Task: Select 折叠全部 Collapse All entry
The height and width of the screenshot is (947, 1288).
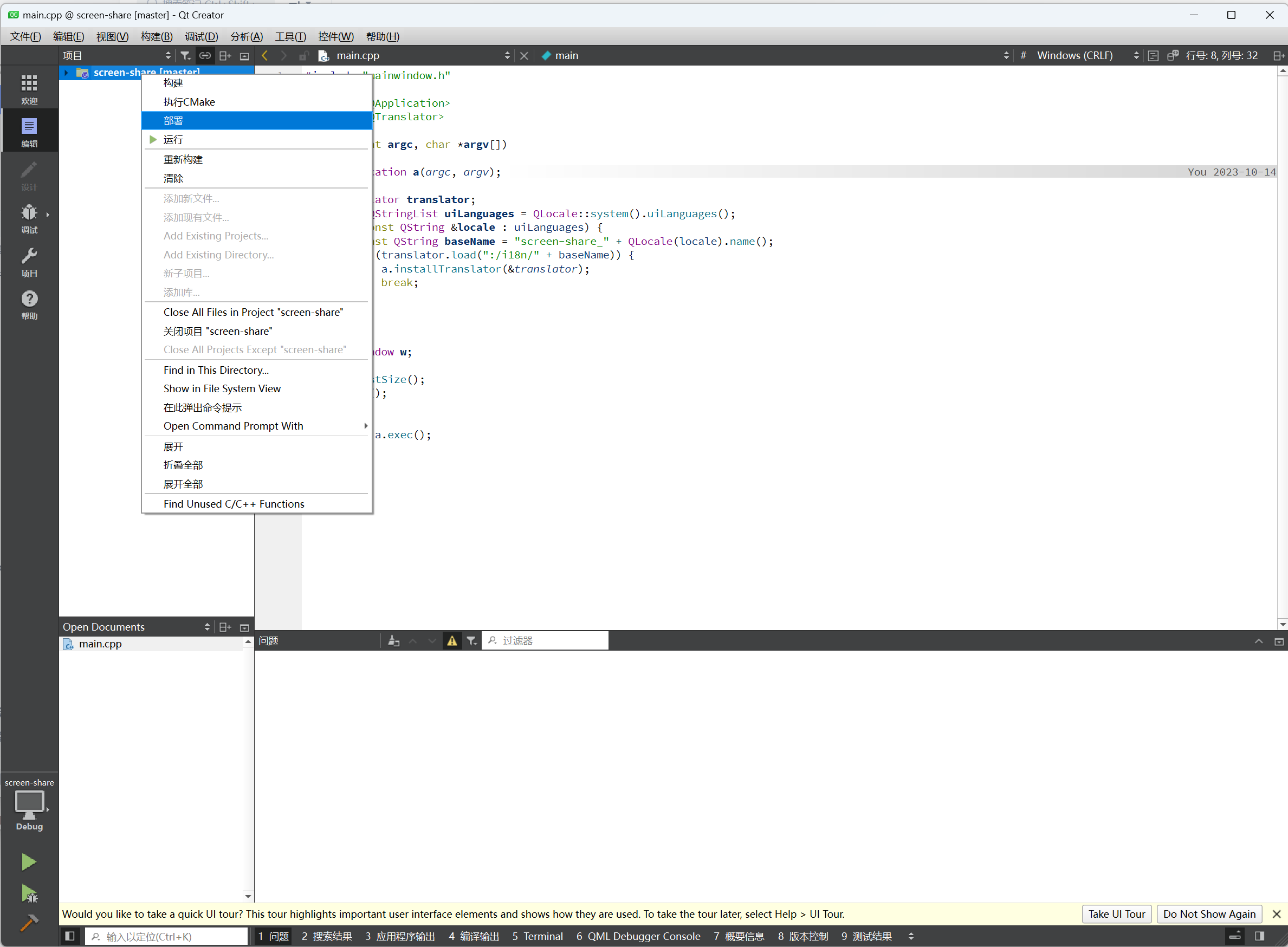Action: tap(257, 465)
